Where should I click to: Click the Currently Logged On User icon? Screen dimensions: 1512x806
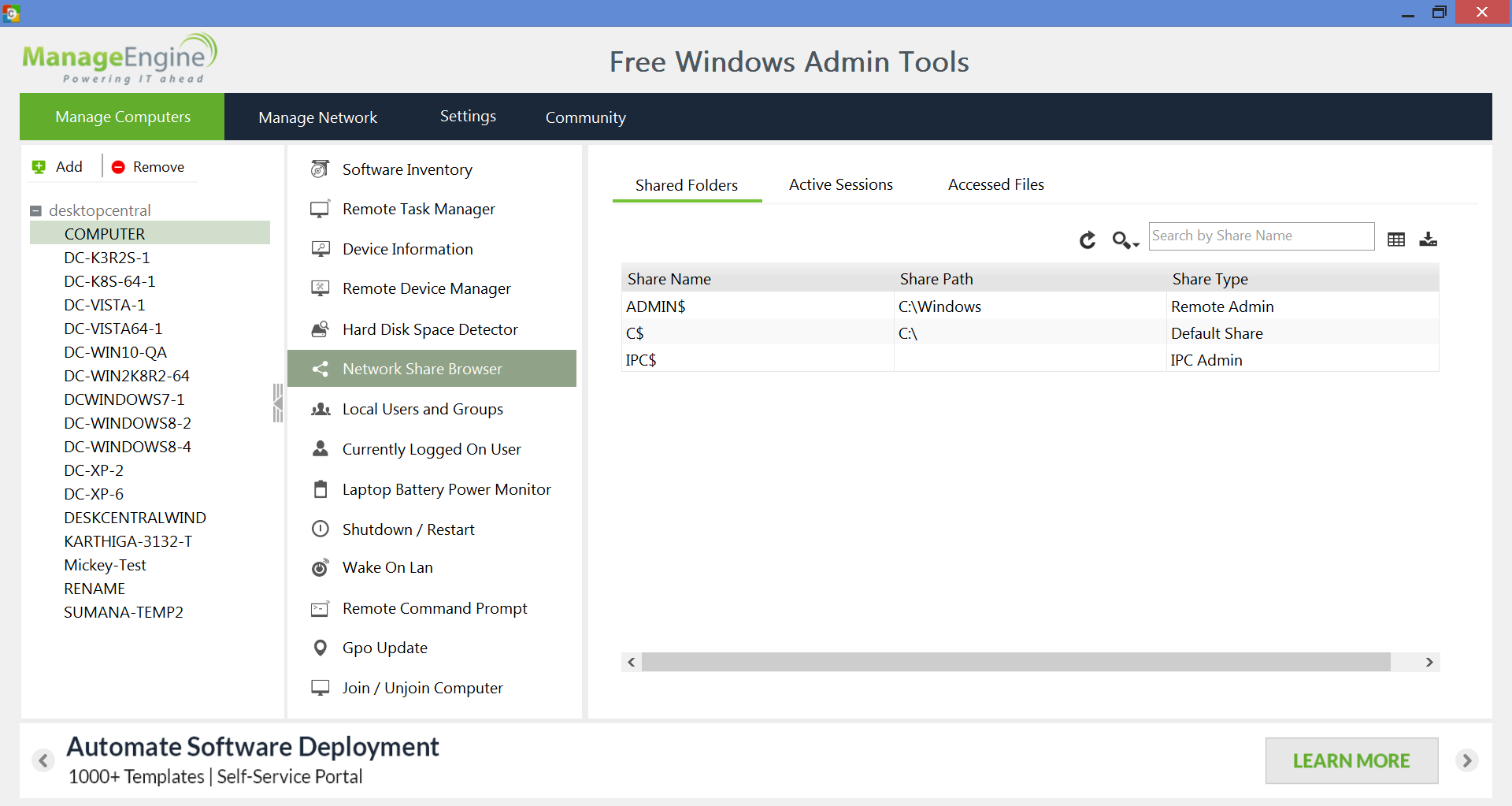point(320,448)
